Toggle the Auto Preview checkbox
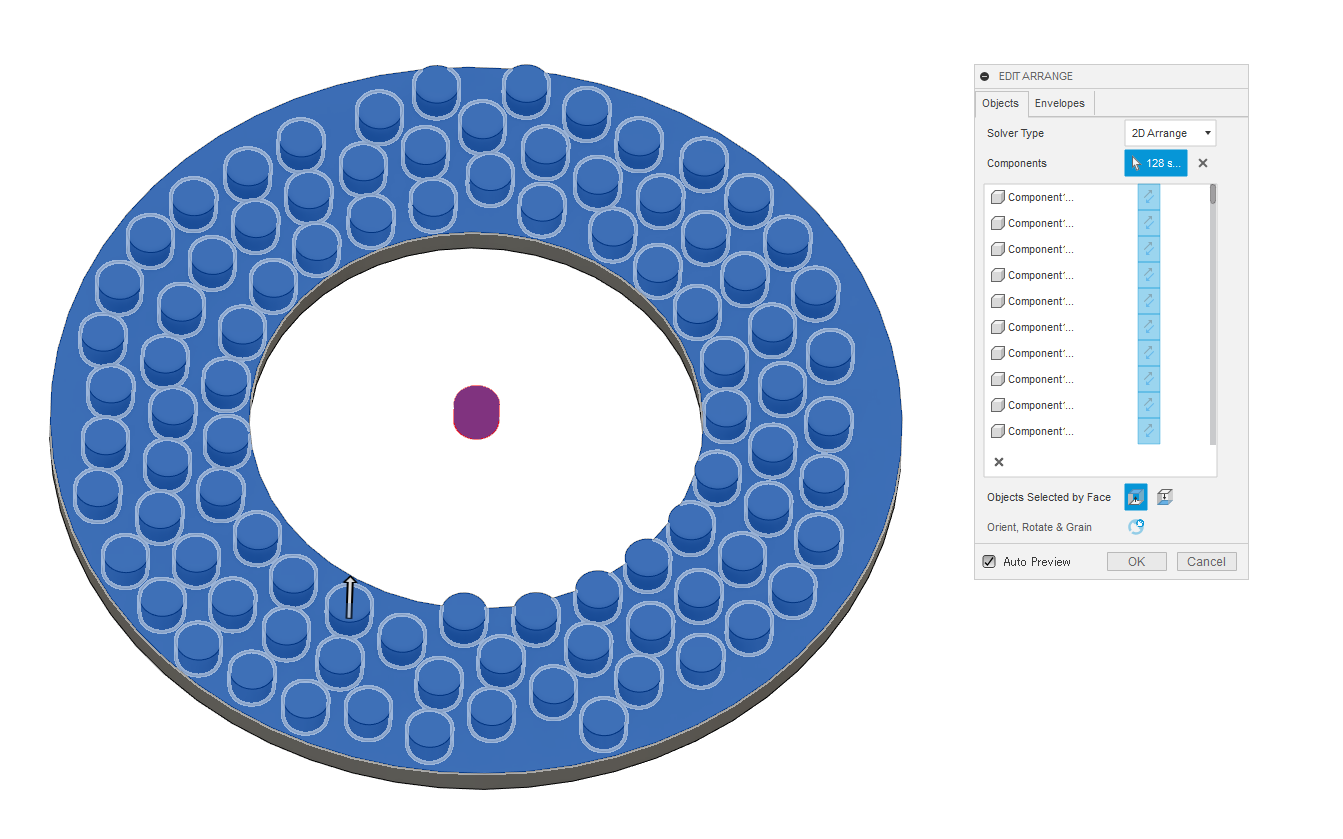1343x839 pixels. 988,561
